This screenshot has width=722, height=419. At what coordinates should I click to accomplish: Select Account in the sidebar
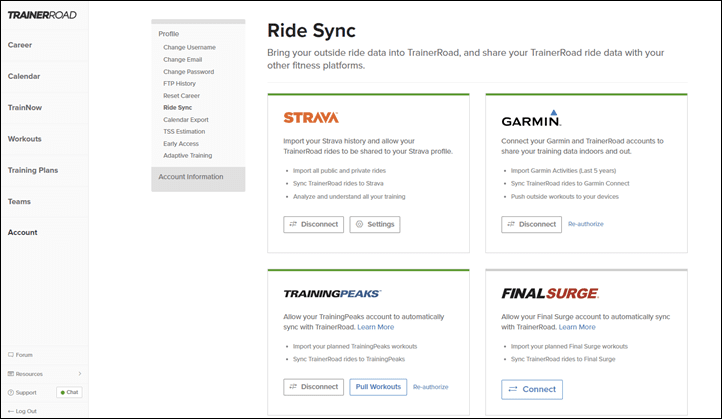[23, 233]
